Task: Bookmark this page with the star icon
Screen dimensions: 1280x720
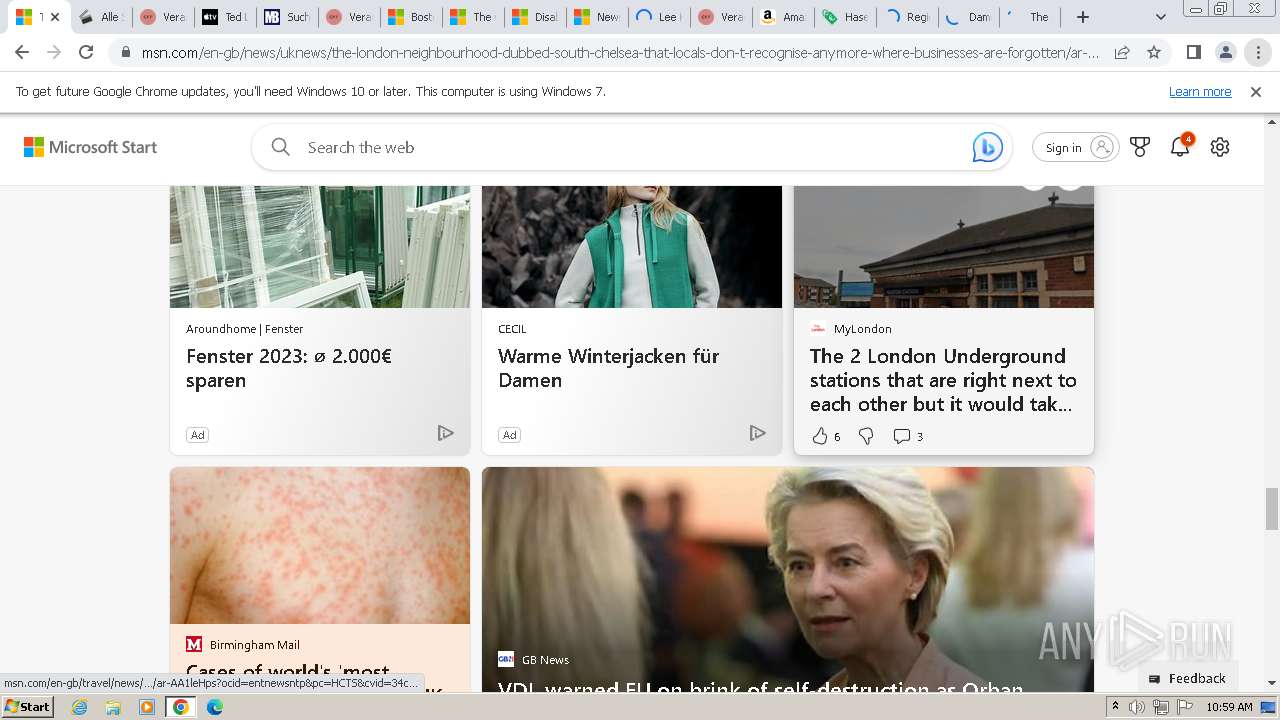Action: click(1154, 52)
